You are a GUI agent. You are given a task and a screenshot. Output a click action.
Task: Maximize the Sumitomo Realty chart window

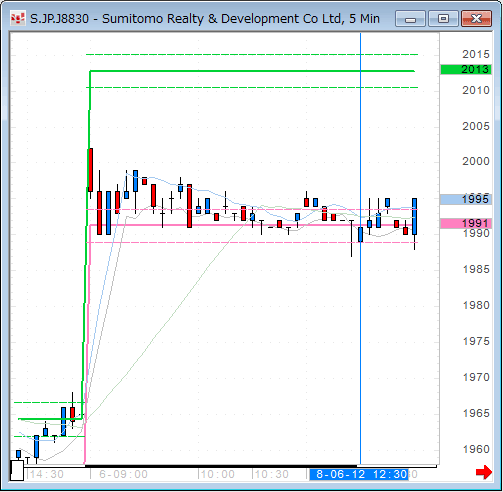[x=443, y=19]
